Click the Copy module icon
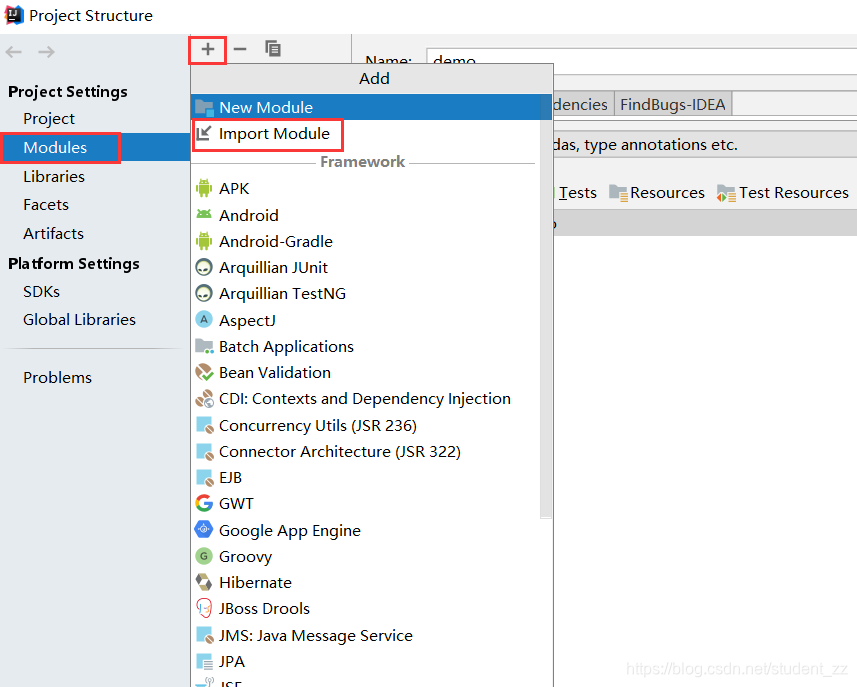The image size is (857, 687). [273, 49]
